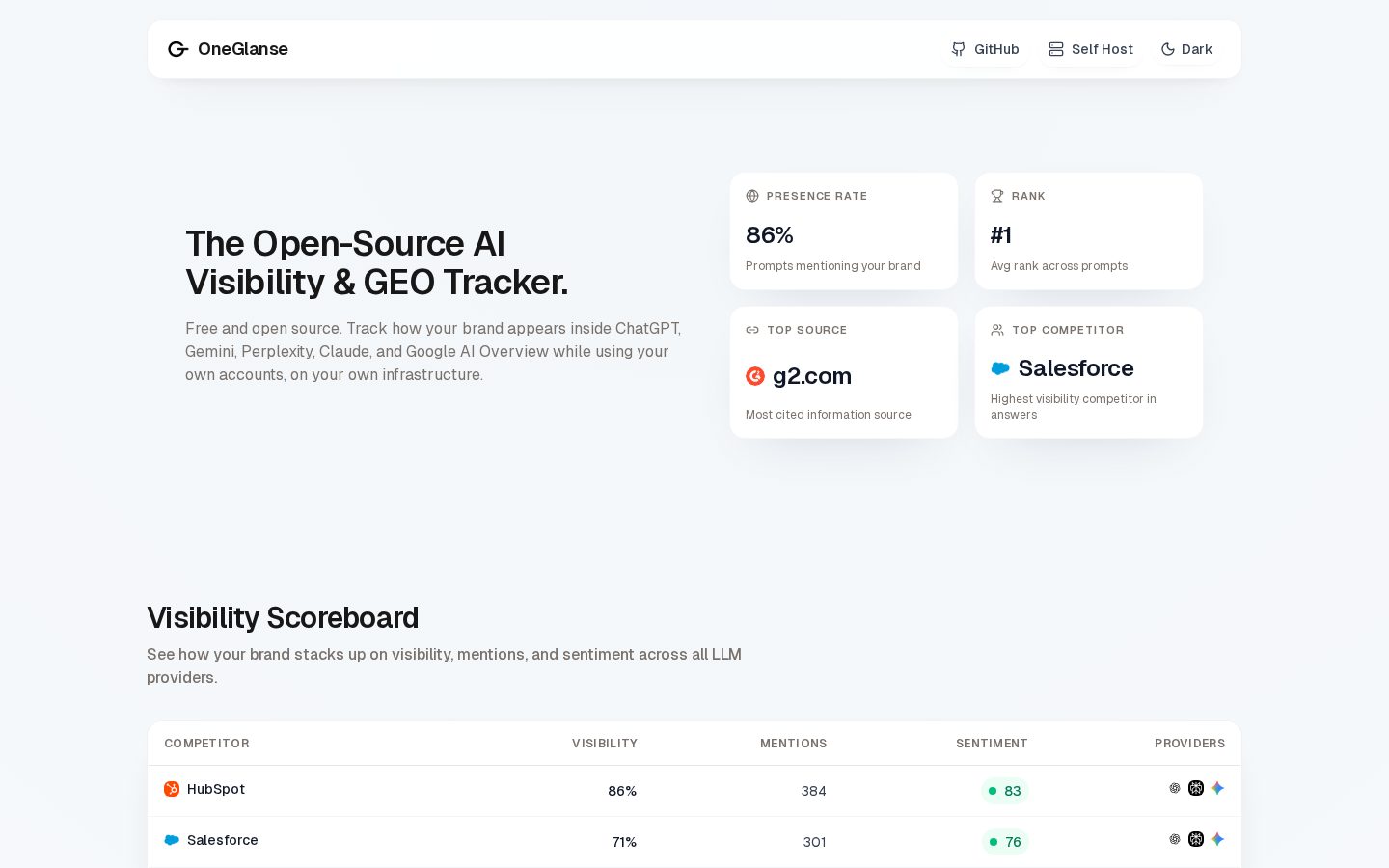Click the people icon beside Top Competitor
1389x868 pixels.
(997, 330)
